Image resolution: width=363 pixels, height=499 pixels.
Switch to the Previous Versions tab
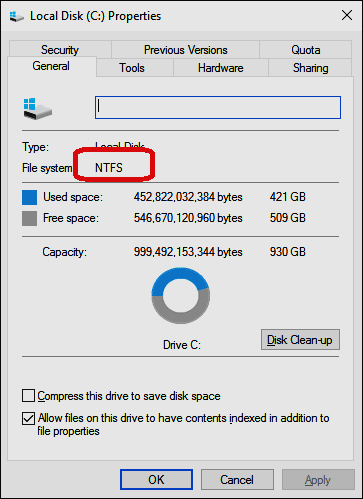[185, 50]
